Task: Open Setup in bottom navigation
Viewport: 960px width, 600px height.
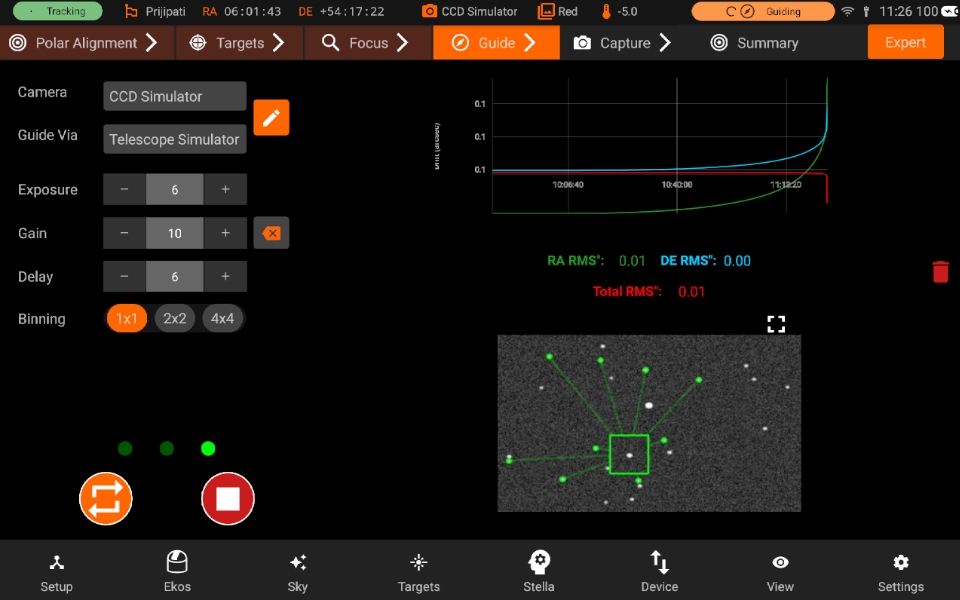Action: pyautogui.click(x=56, y=572)
